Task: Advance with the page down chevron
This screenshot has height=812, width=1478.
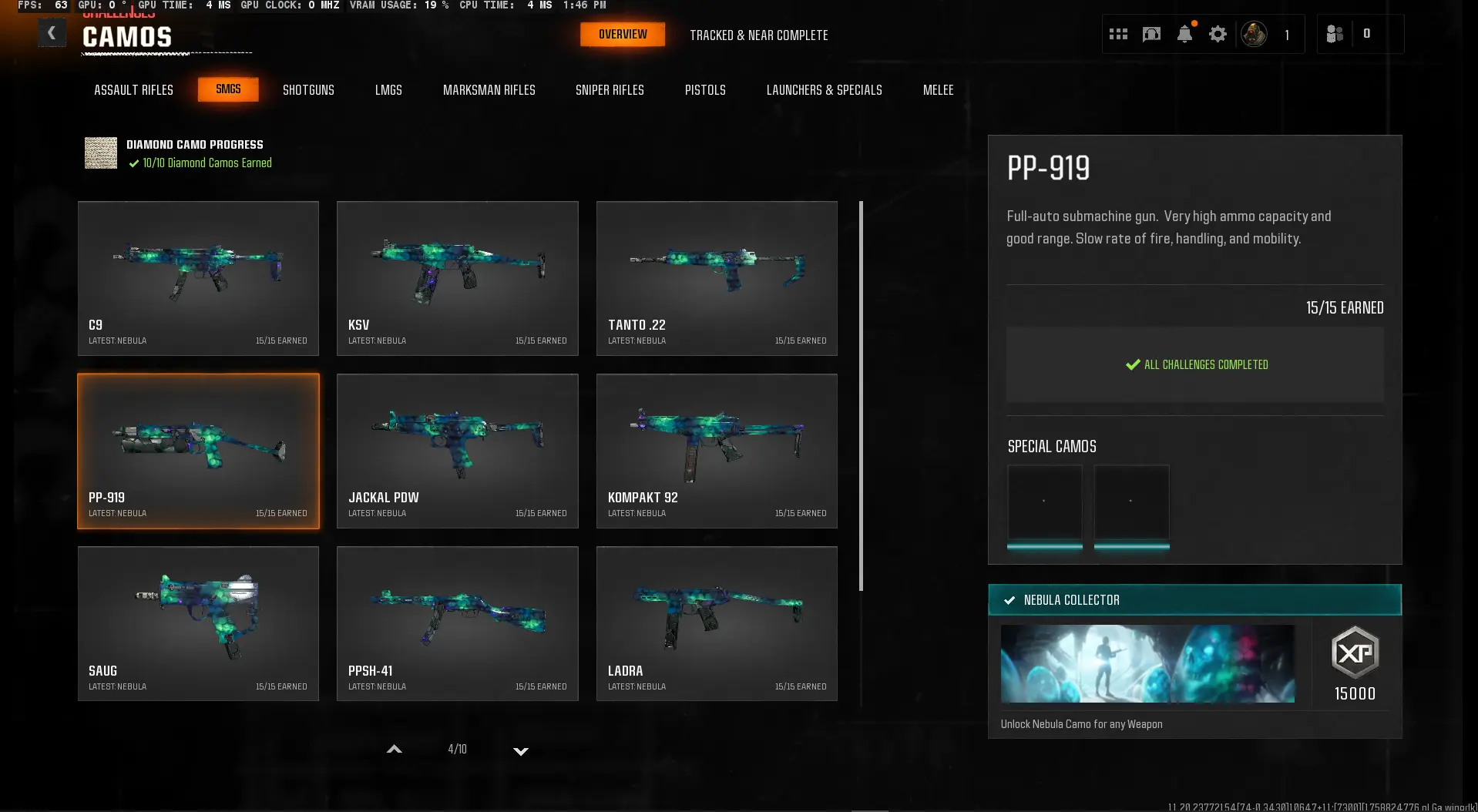Action: [521, 750]
